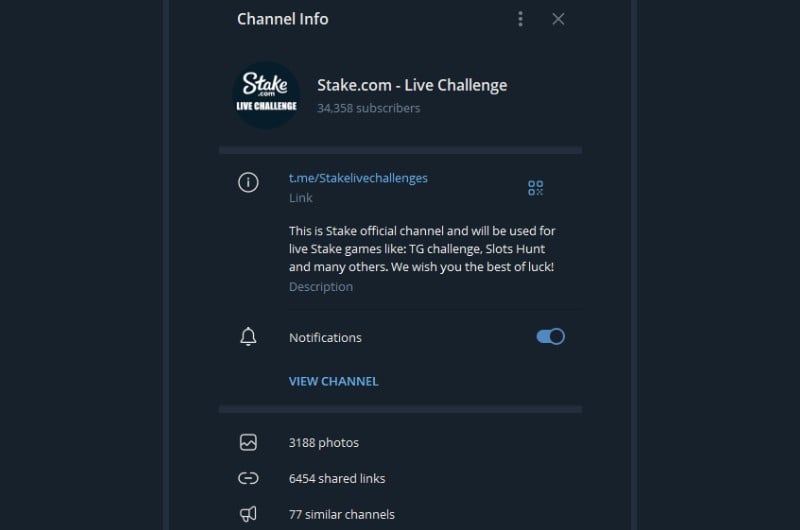Open the 3188 photos list
800x530 pixels.
(x=401, y=443)
